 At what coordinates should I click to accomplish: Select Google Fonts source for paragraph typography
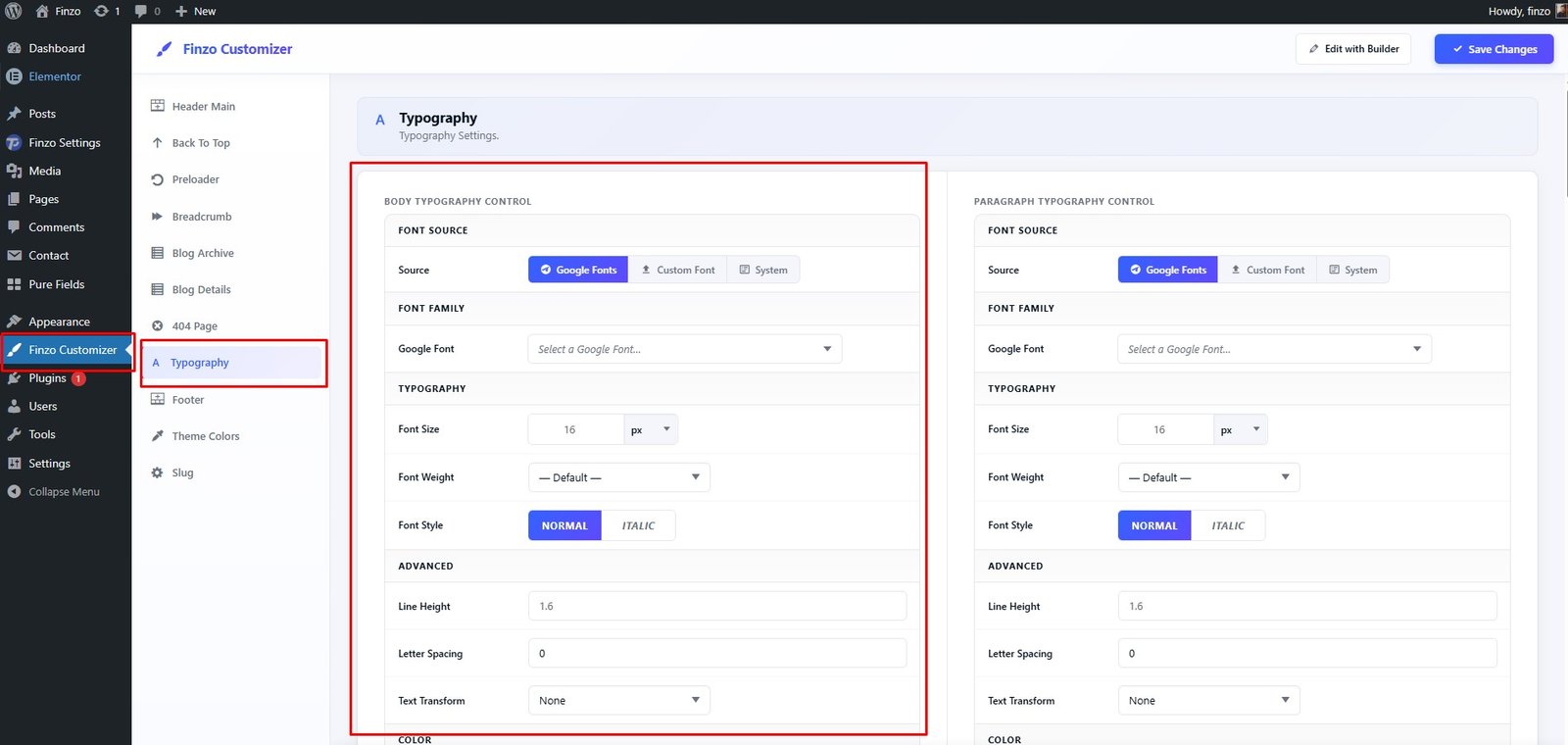click(x=1168, y=270)
